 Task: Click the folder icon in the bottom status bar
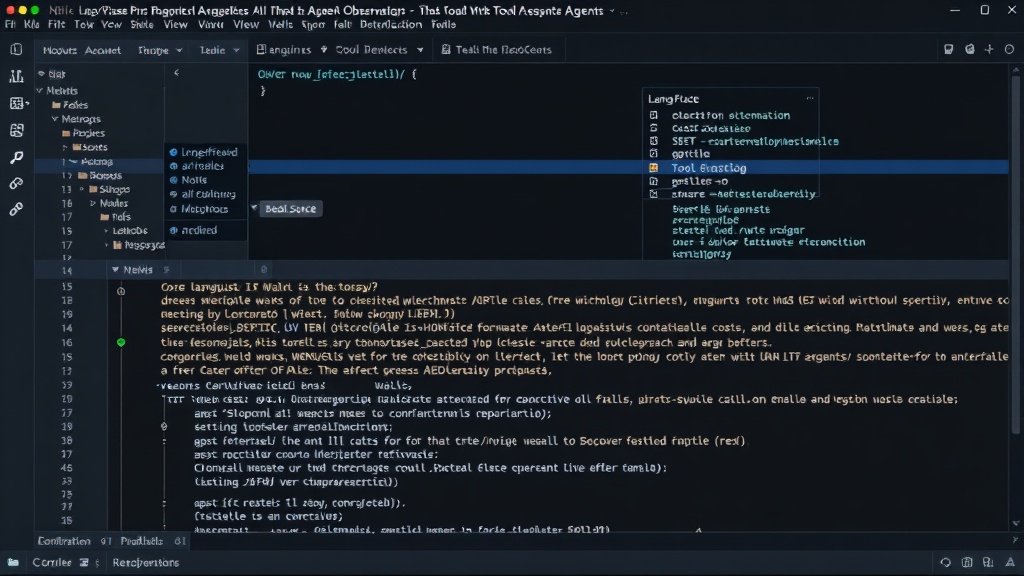(13, 562)
